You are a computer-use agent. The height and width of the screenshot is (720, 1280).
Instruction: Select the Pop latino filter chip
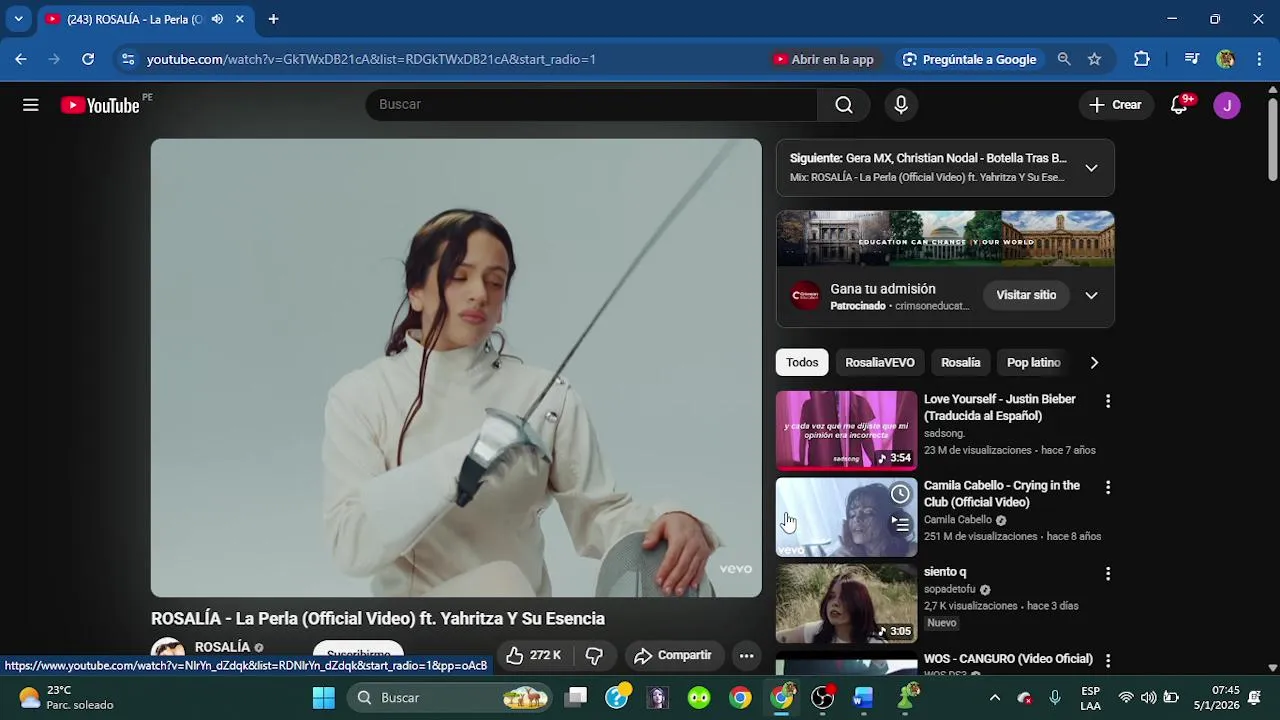[1033, 362]
